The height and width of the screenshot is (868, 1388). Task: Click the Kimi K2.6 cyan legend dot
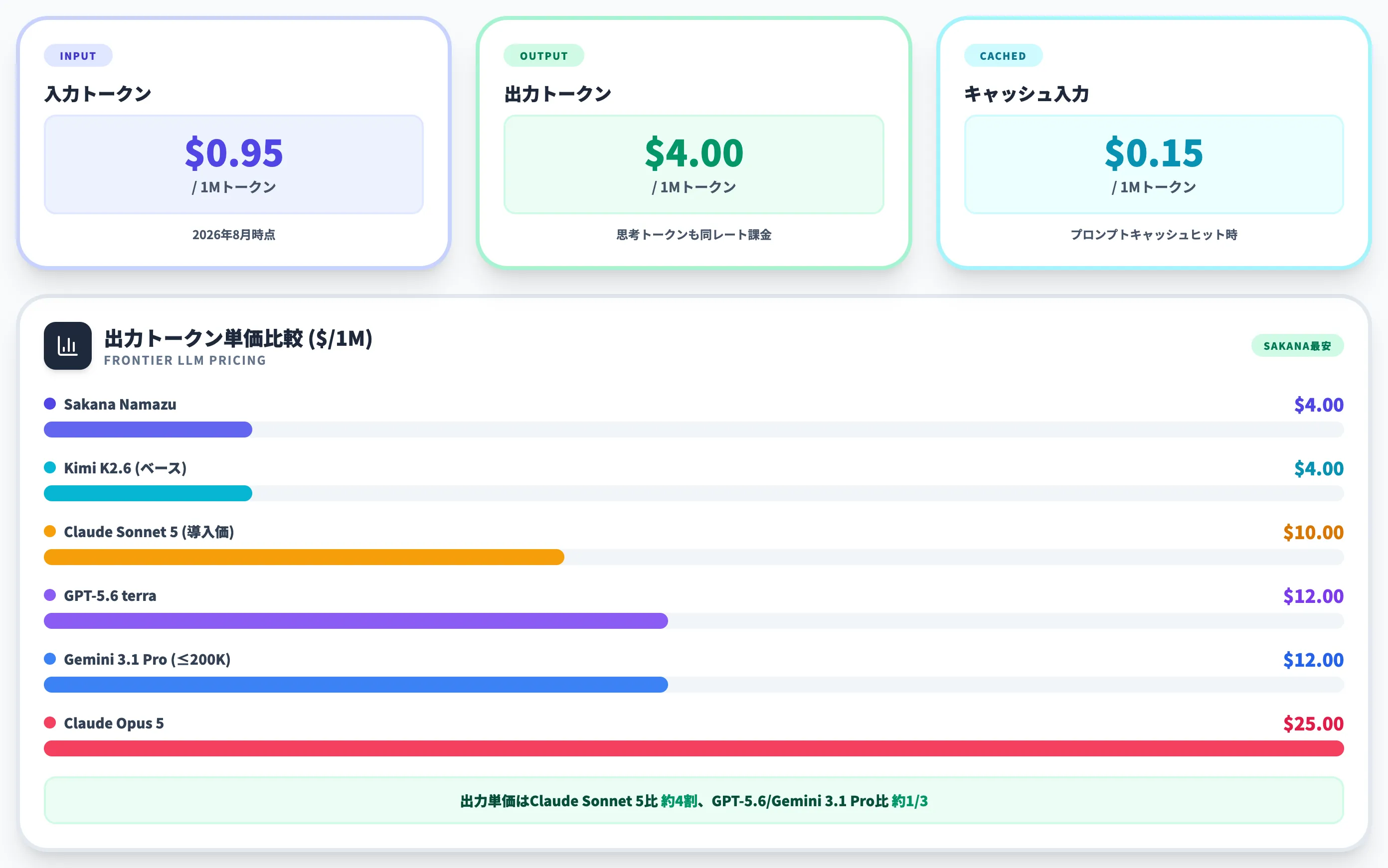(x=50, y=467)
